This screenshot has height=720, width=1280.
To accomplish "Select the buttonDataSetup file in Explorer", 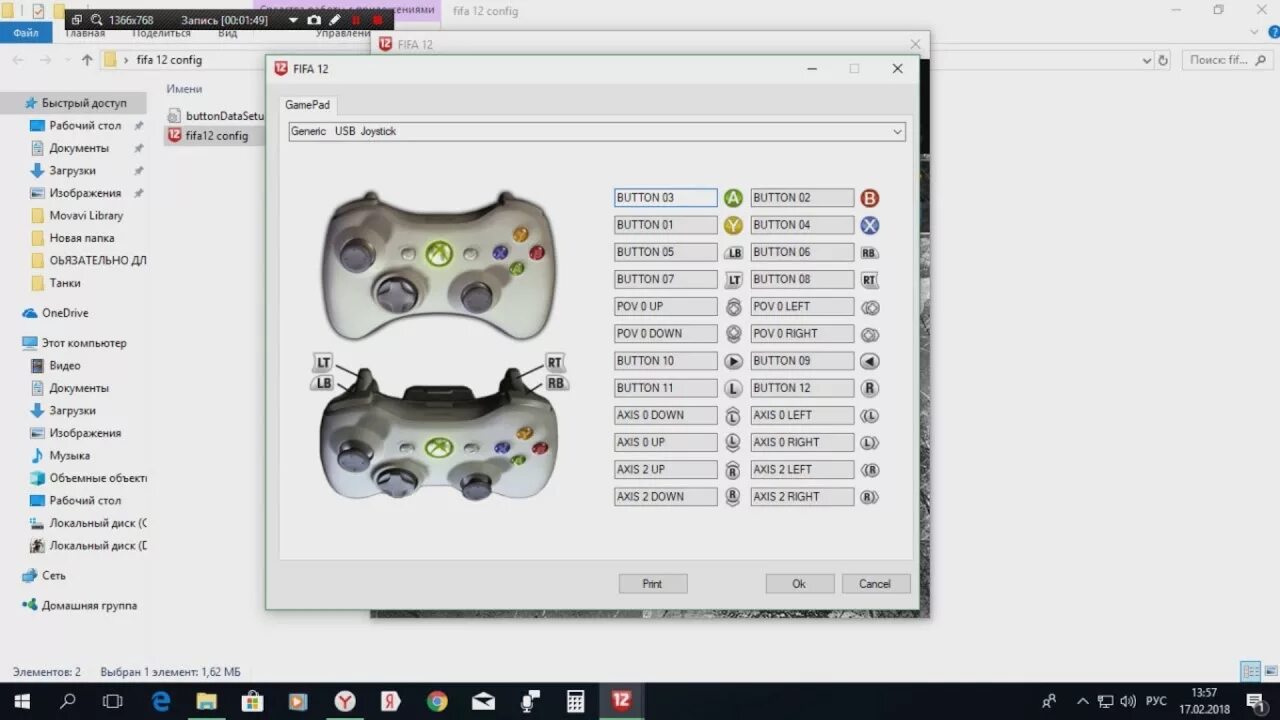I will pyautogui.click(x=215, y=116).
